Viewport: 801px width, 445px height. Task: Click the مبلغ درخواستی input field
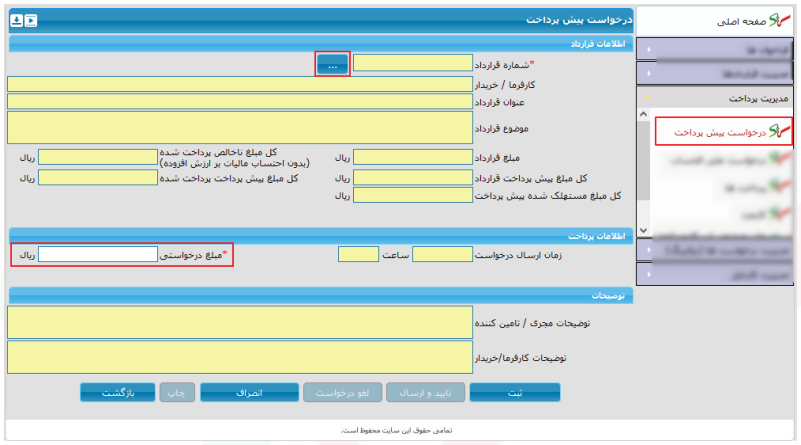pos(98,254)
